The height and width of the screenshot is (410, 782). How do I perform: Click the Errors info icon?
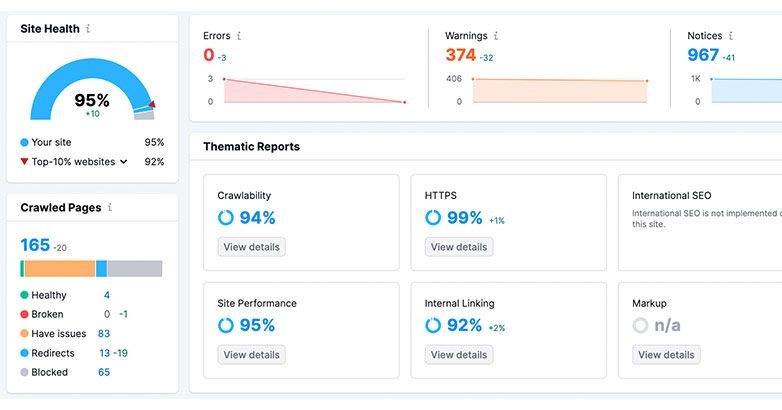[x=238, y=36]
